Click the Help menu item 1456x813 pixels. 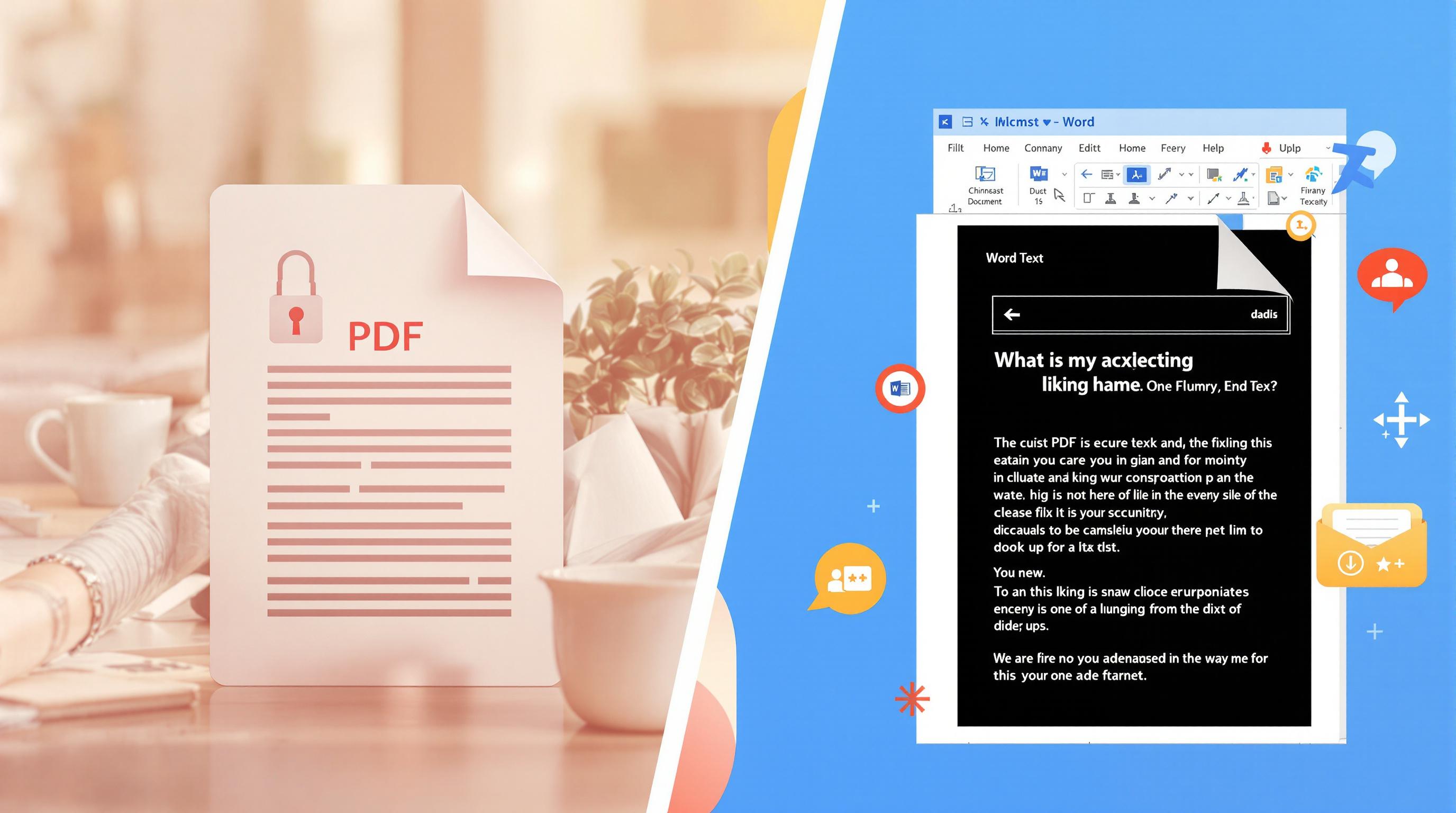(x=1213, y=149)
